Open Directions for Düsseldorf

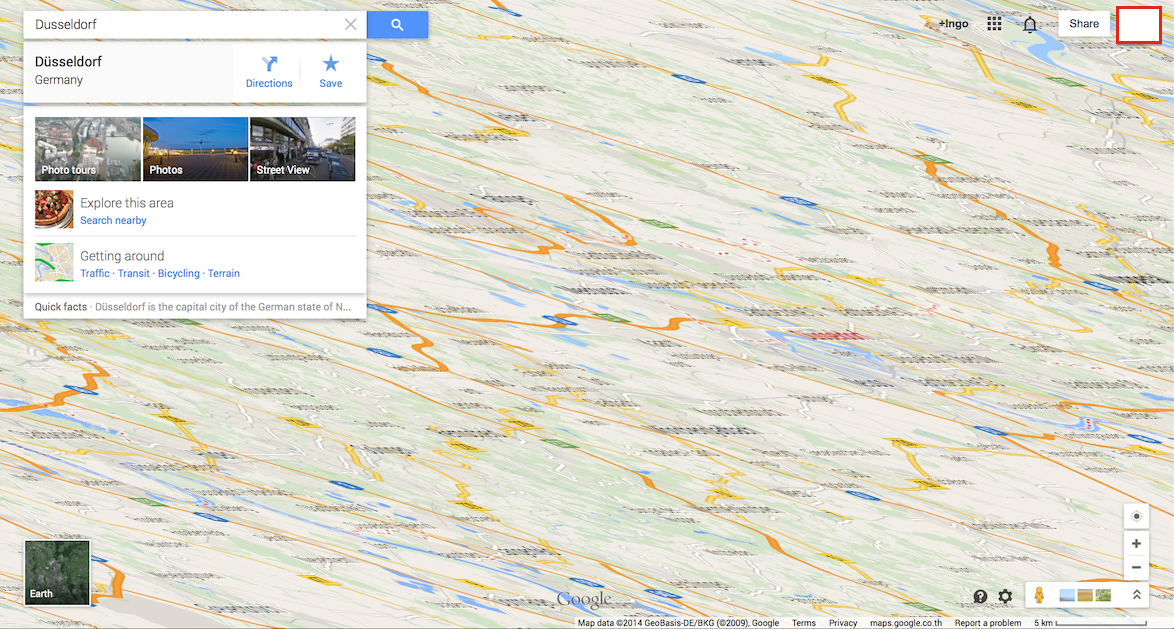tap(269, 72)
